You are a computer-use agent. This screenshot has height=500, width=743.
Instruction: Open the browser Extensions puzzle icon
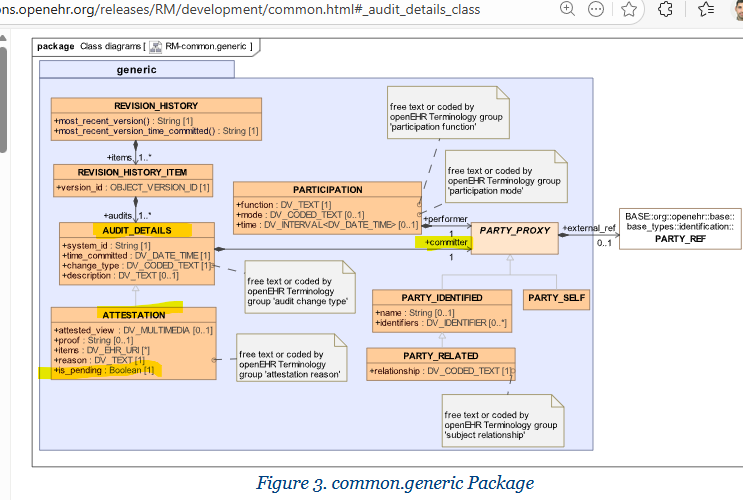pyautogui.click(x=667, y=10)
